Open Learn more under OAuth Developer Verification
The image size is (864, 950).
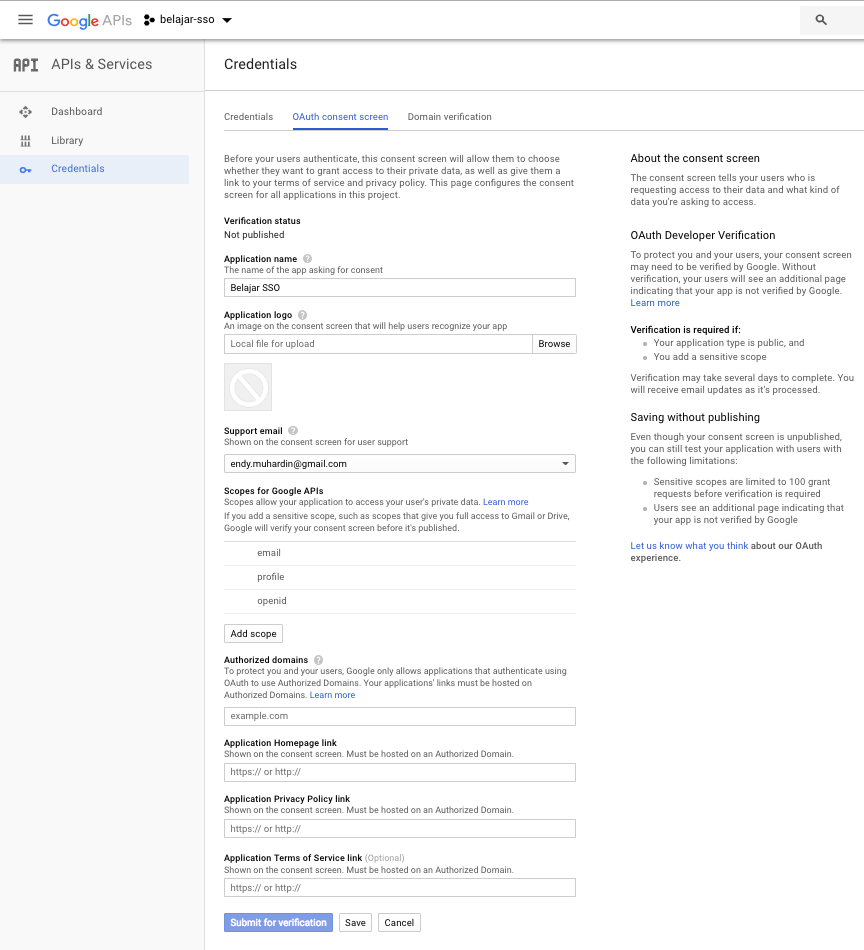[x=655, y=303]
